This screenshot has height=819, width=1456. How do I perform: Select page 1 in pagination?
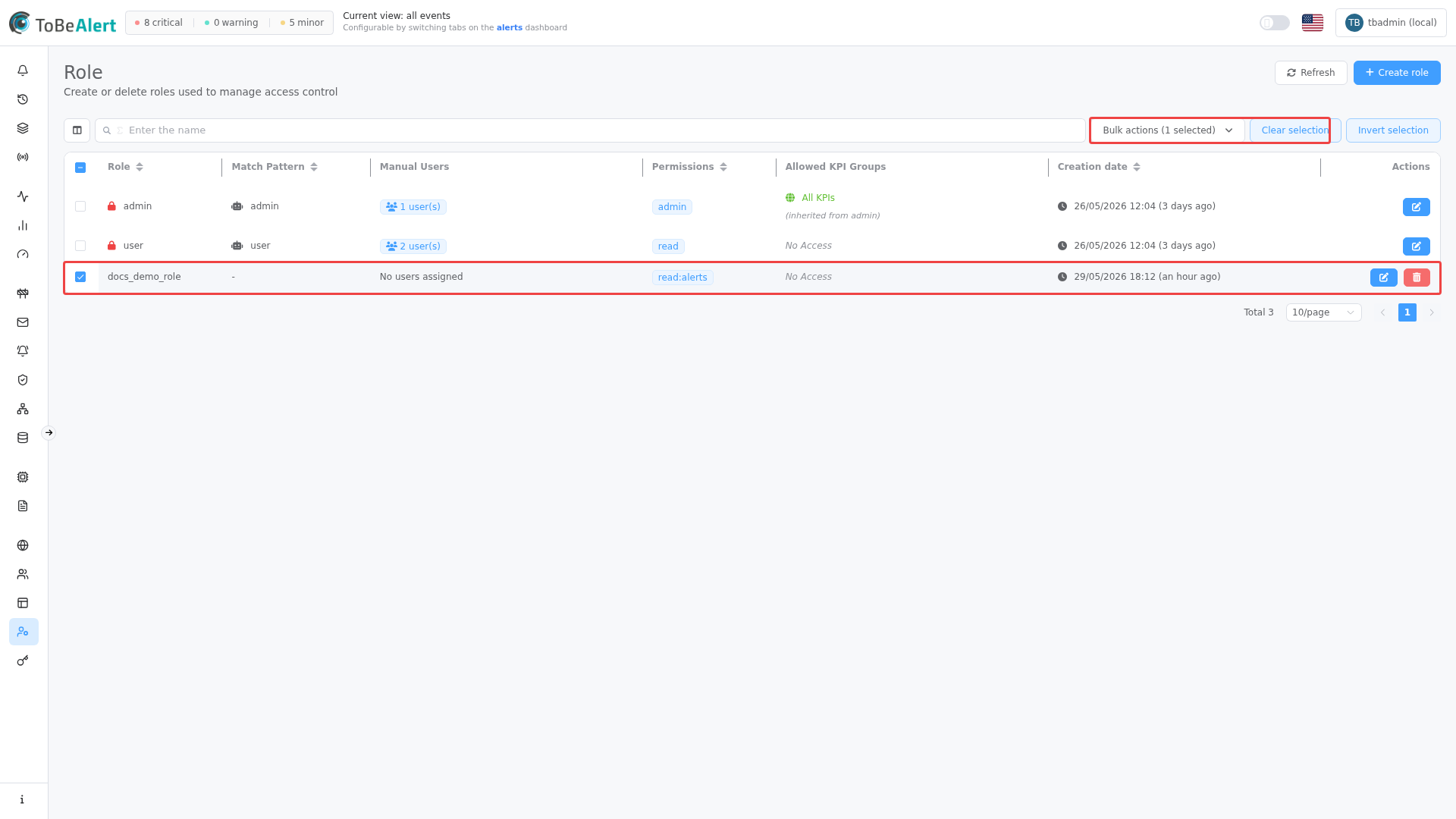pyautogui.click(x=1407, y=312)
